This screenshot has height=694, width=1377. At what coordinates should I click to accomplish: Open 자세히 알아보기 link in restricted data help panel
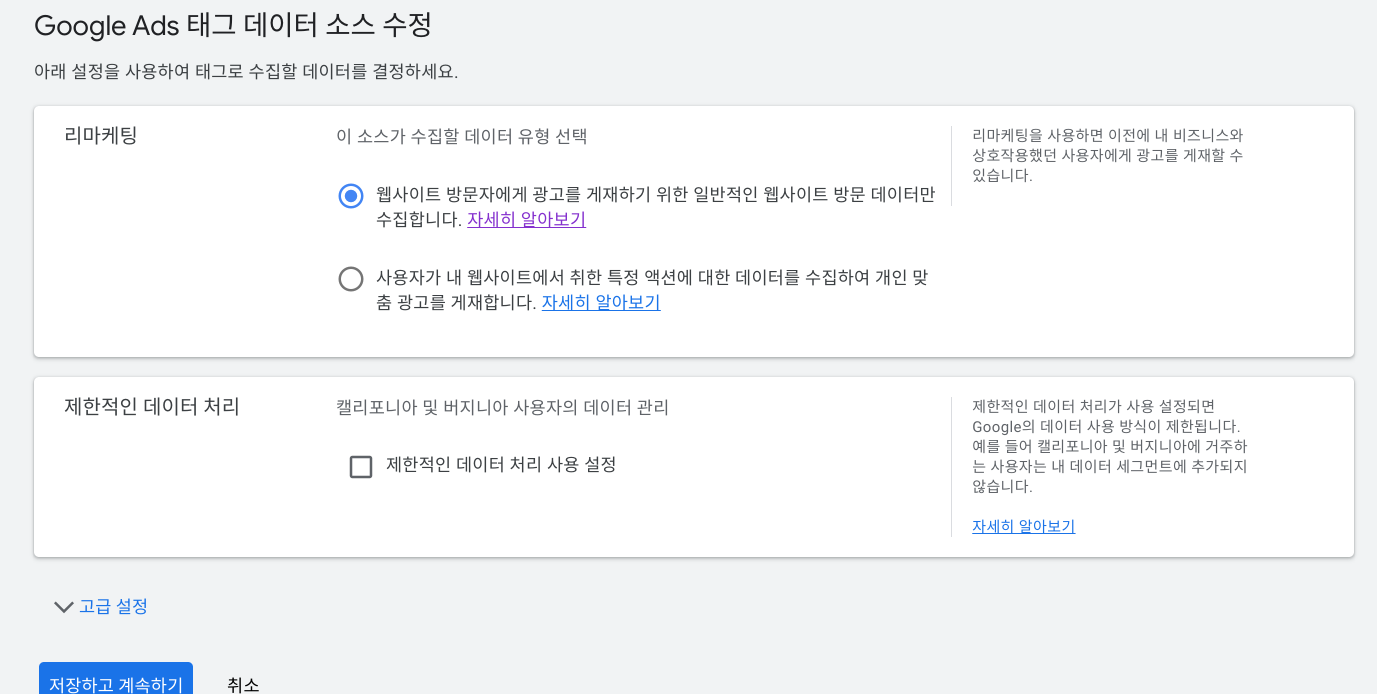(1023, 526)
